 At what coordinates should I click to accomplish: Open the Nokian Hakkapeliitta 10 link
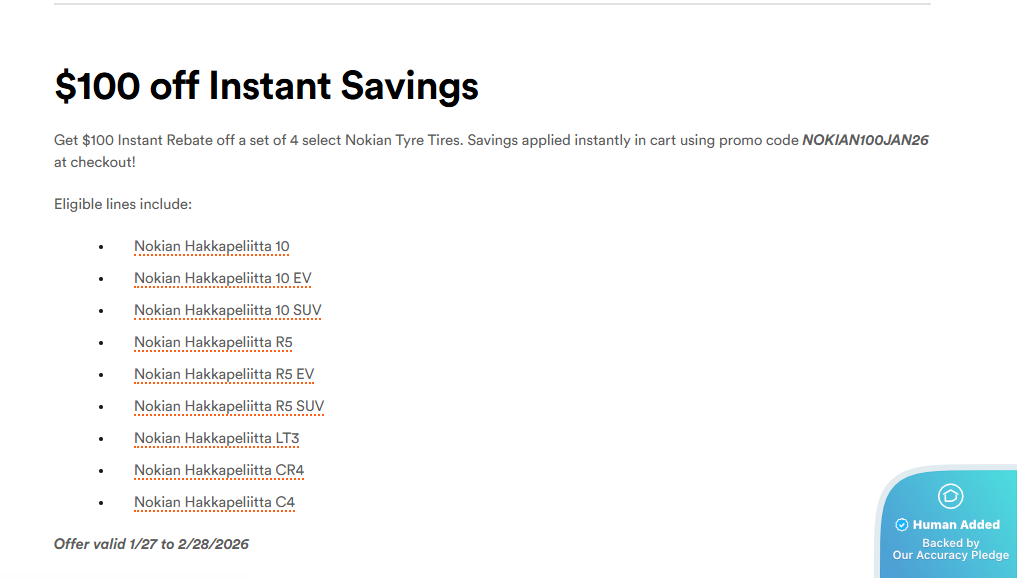211,246
